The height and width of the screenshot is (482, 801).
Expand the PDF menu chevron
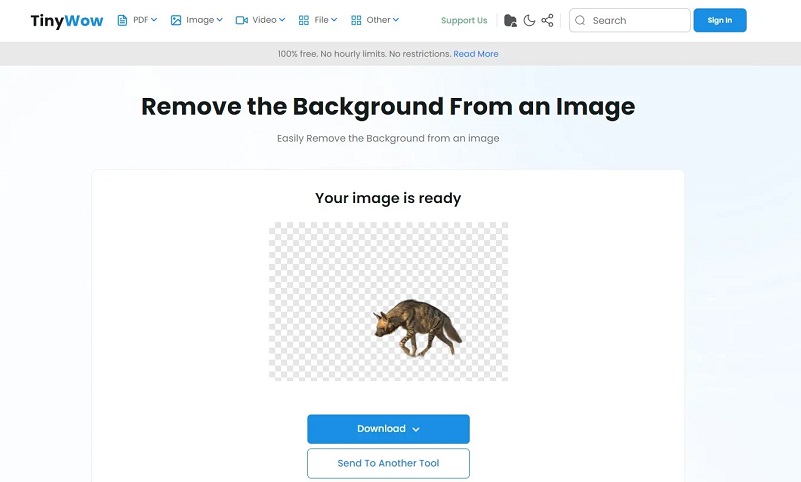154,20
